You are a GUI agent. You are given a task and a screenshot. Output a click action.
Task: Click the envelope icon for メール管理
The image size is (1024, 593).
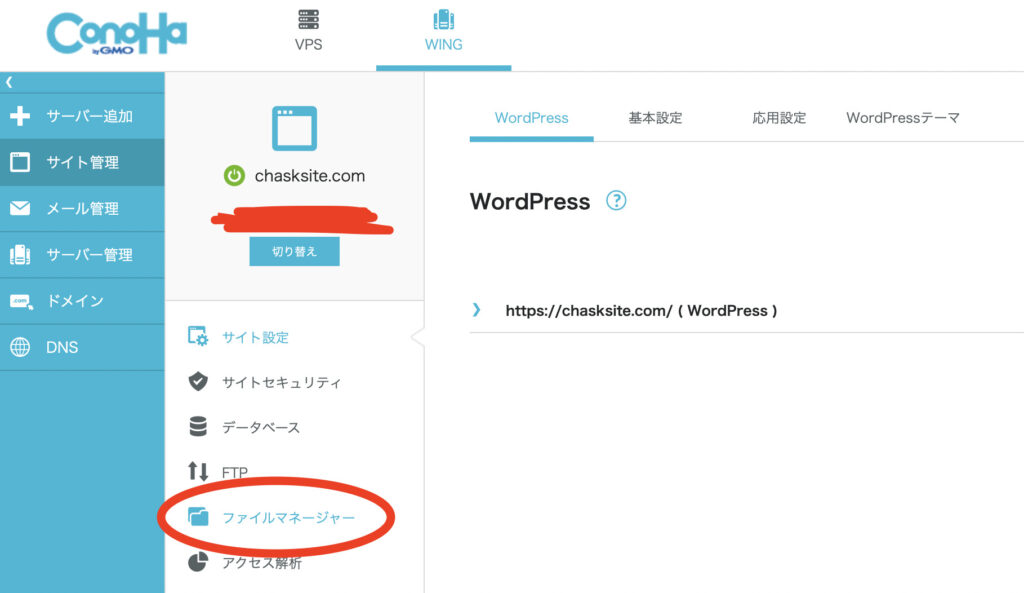click(x=20, y=208)
